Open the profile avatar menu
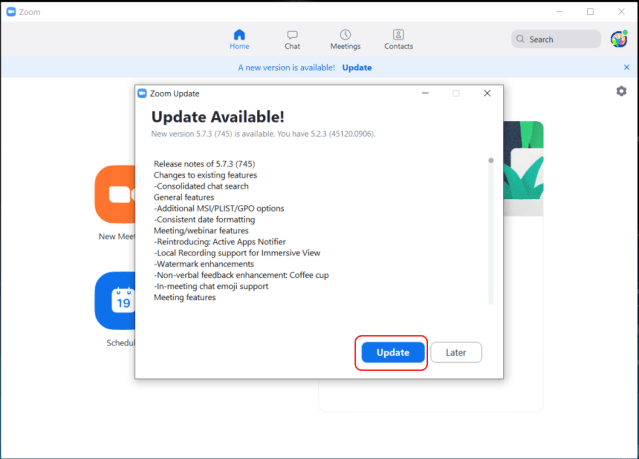Image resolution: width=639 pixels, height=459 pixels. [x=619, y=39]
